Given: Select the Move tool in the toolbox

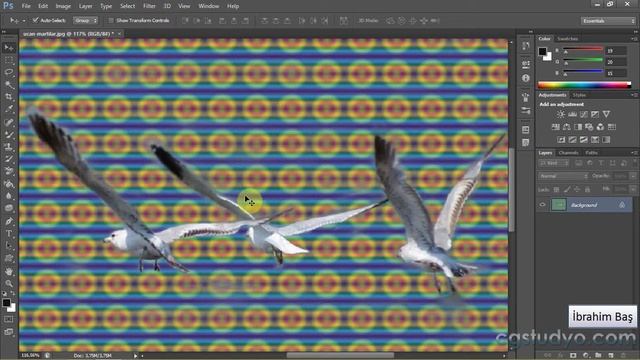Looking at the screenshot, I should [9, 48].
